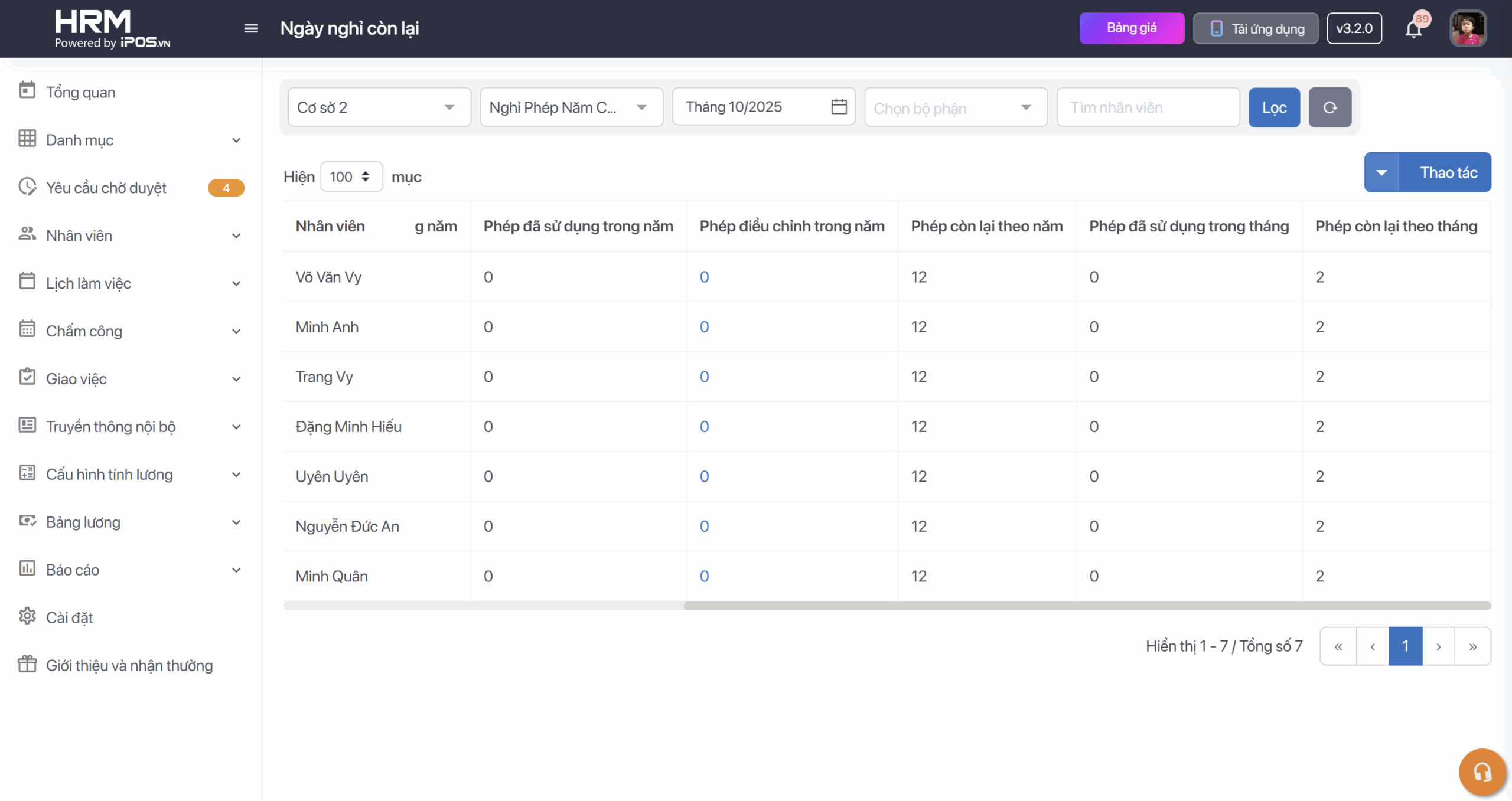Open Yêu cầu chờ duyệt menu item
This screenshot has height=801, width=1512.
106,188
